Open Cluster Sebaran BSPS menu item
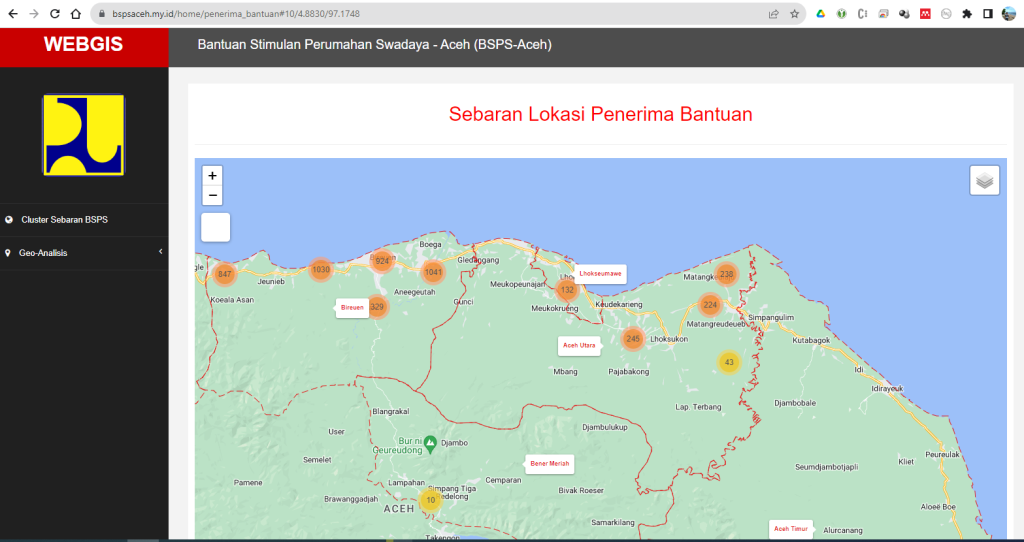Image resolution: width=1024 pixels, height=542 pixels. (65, 219)
